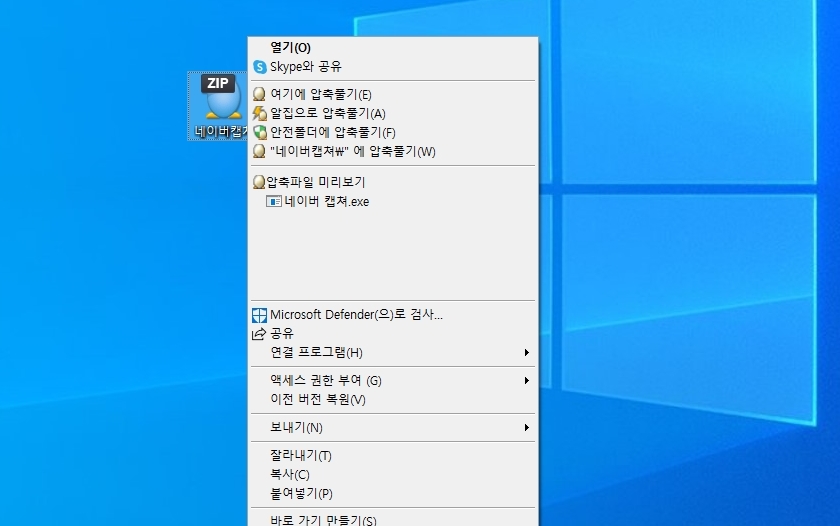Click the egg icon beside "네이버캡쳐\" 에 압축풀기
Image resolution: width=840 pixels, height=526 pixels.
point(259,152)
